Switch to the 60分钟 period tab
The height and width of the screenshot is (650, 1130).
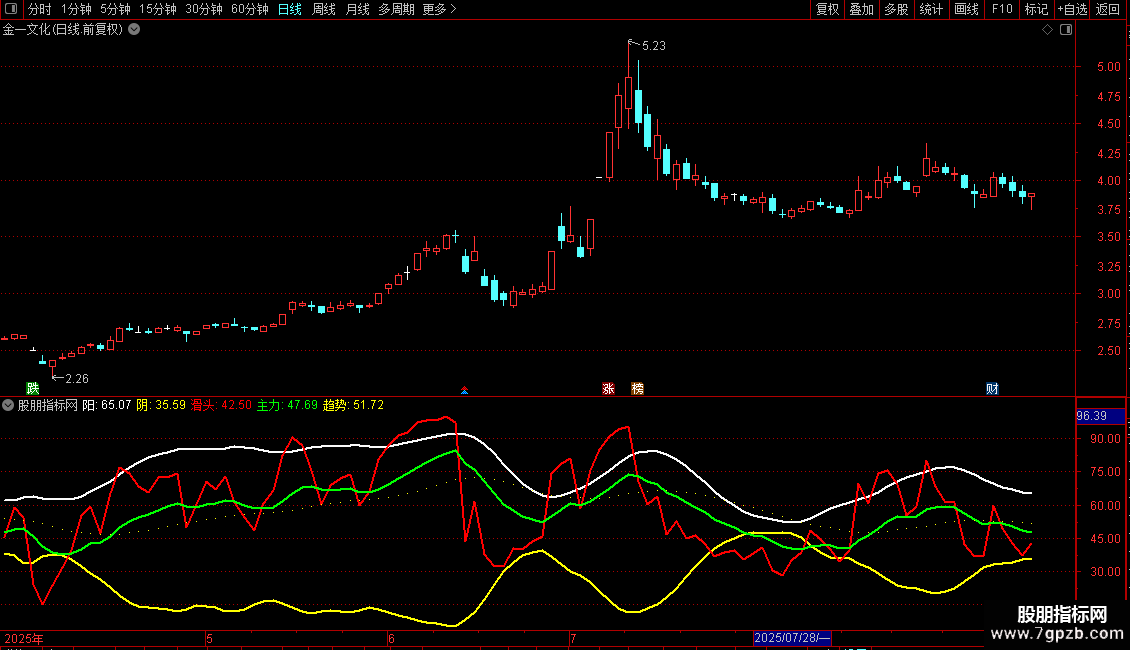point(249,9)
